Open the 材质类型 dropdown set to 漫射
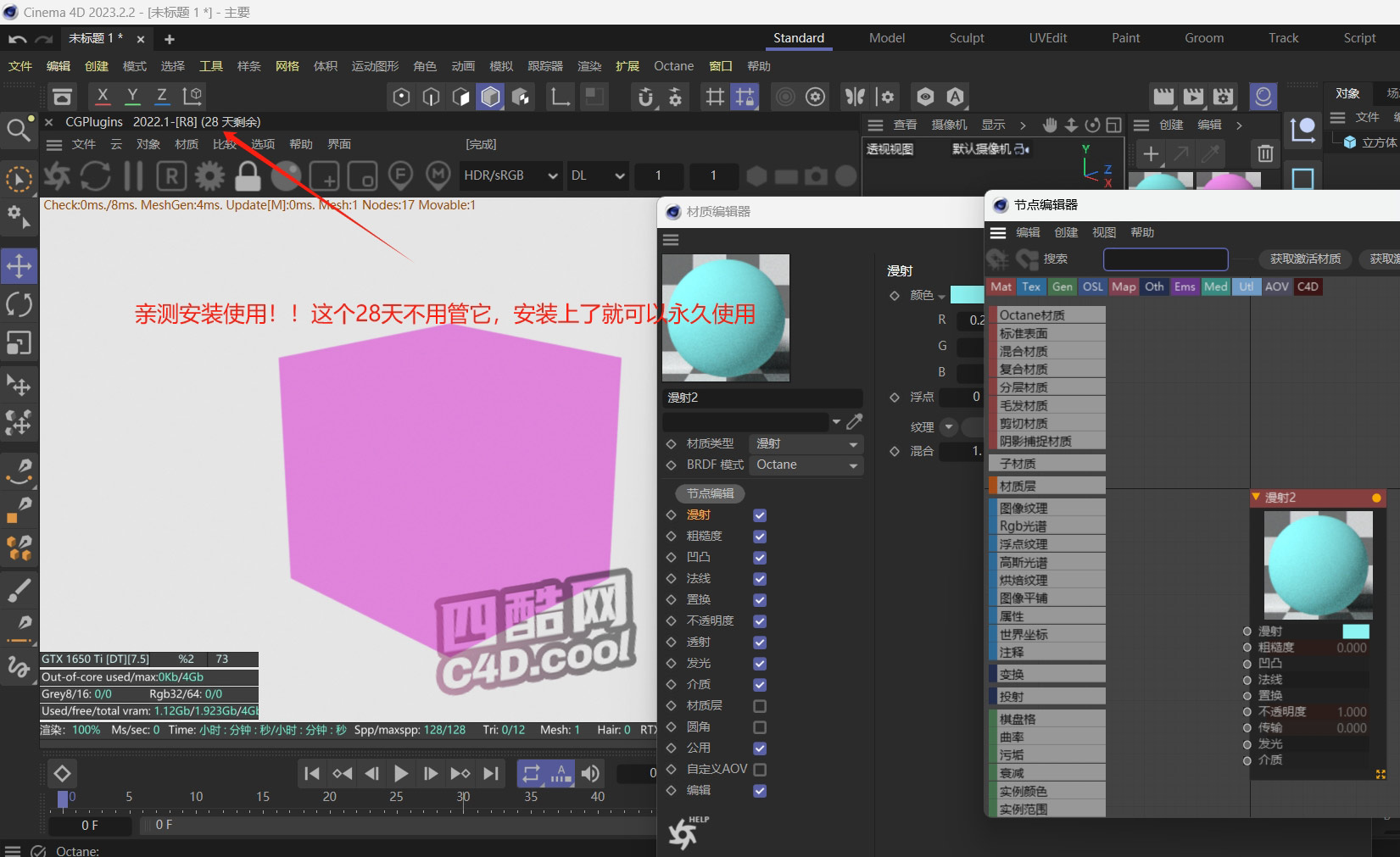The width and height of the screenshot is (1400, 857). 806,443
